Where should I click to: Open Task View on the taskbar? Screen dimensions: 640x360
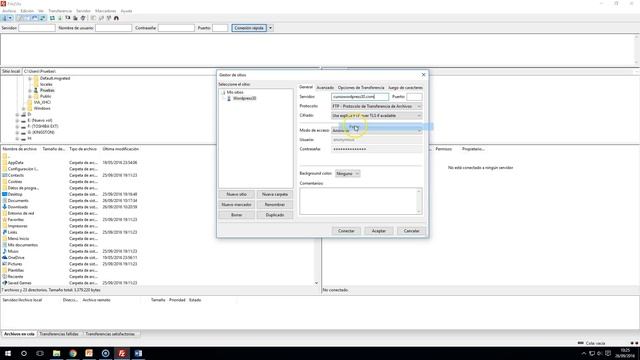coord(40,353)
